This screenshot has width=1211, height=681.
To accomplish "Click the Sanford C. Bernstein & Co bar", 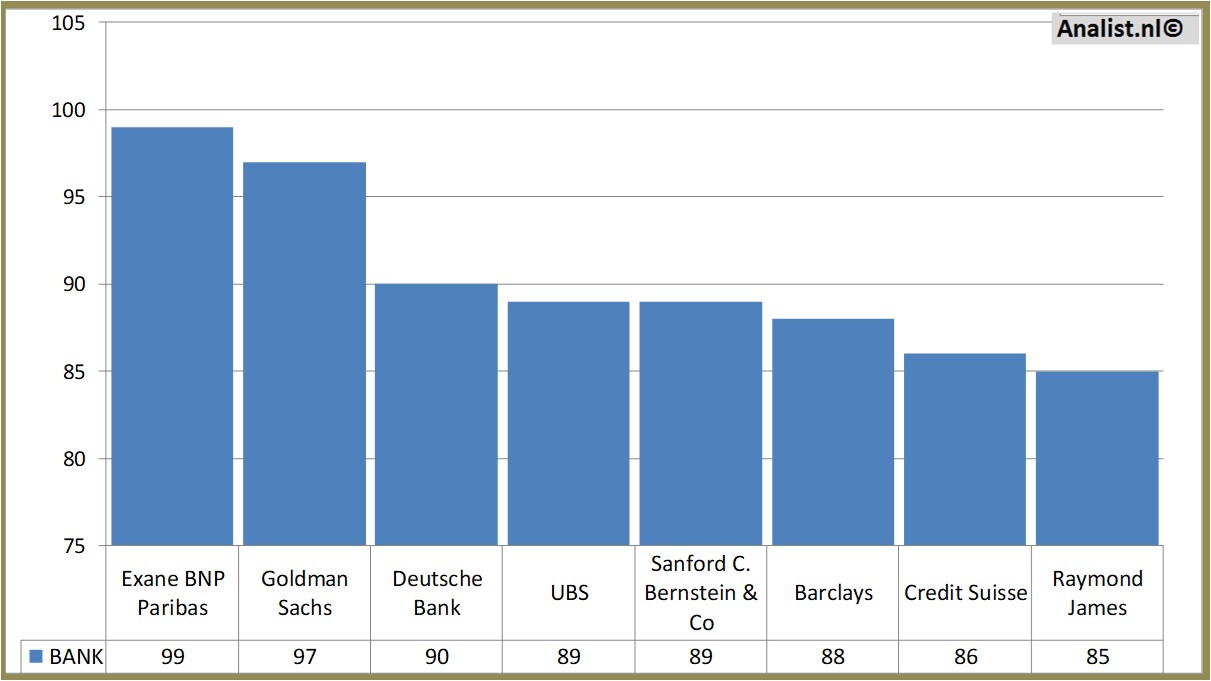I will pos(700,424).
